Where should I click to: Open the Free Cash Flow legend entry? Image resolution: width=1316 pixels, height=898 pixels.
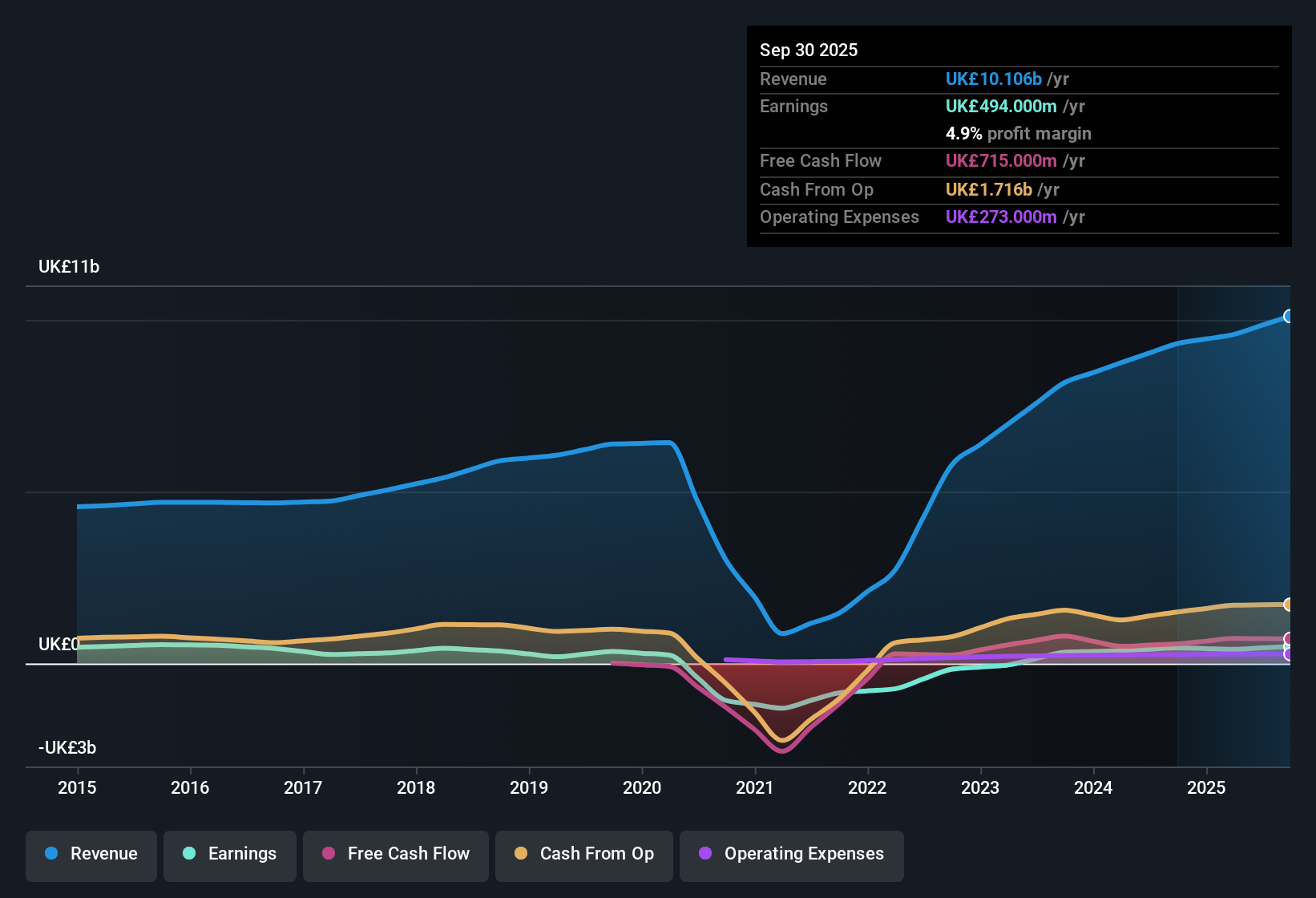click(x=395, y=854)
